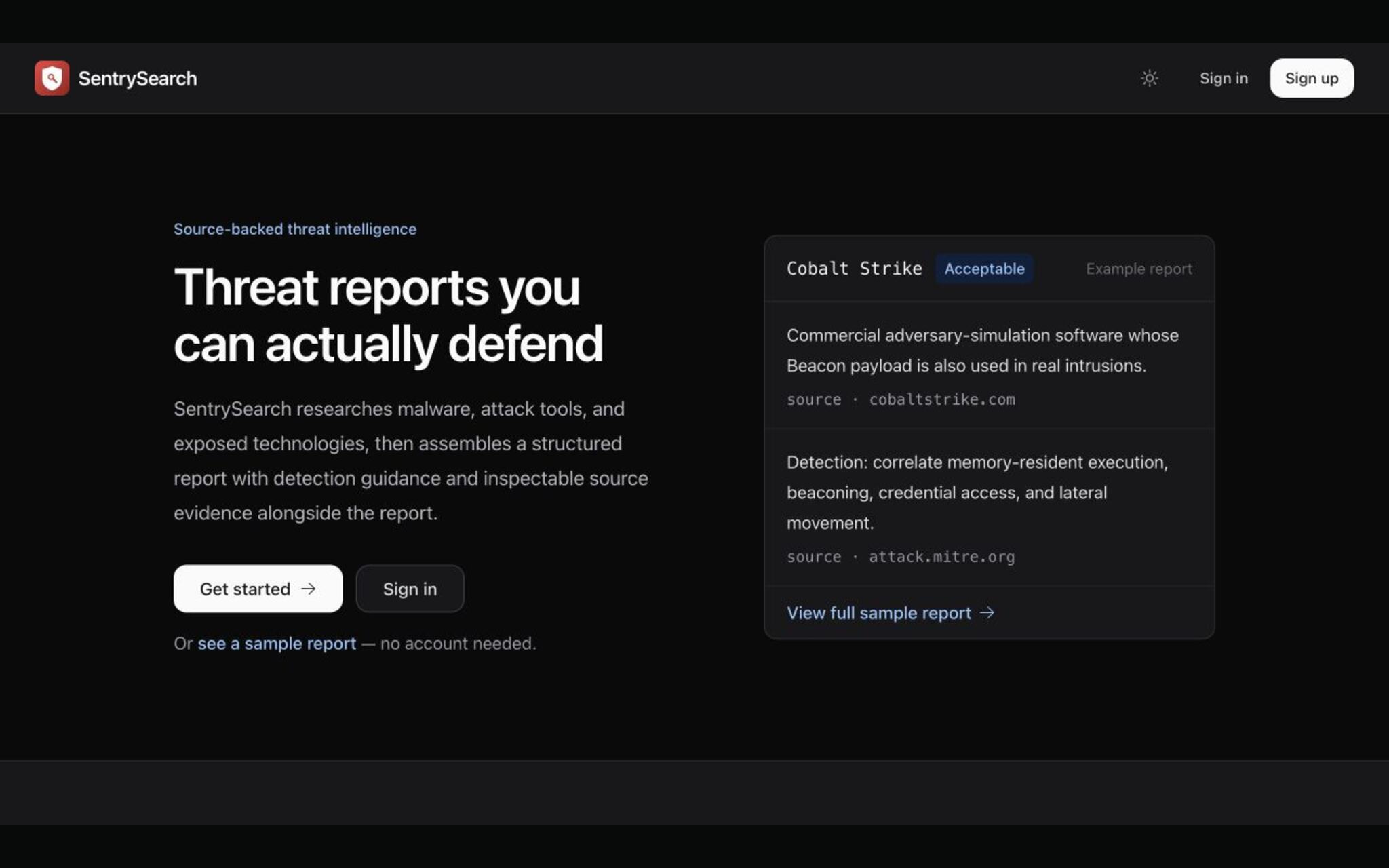Open View full sample report link
The height and width of the screenshot is (868, 1389).
tap(891, 613)
